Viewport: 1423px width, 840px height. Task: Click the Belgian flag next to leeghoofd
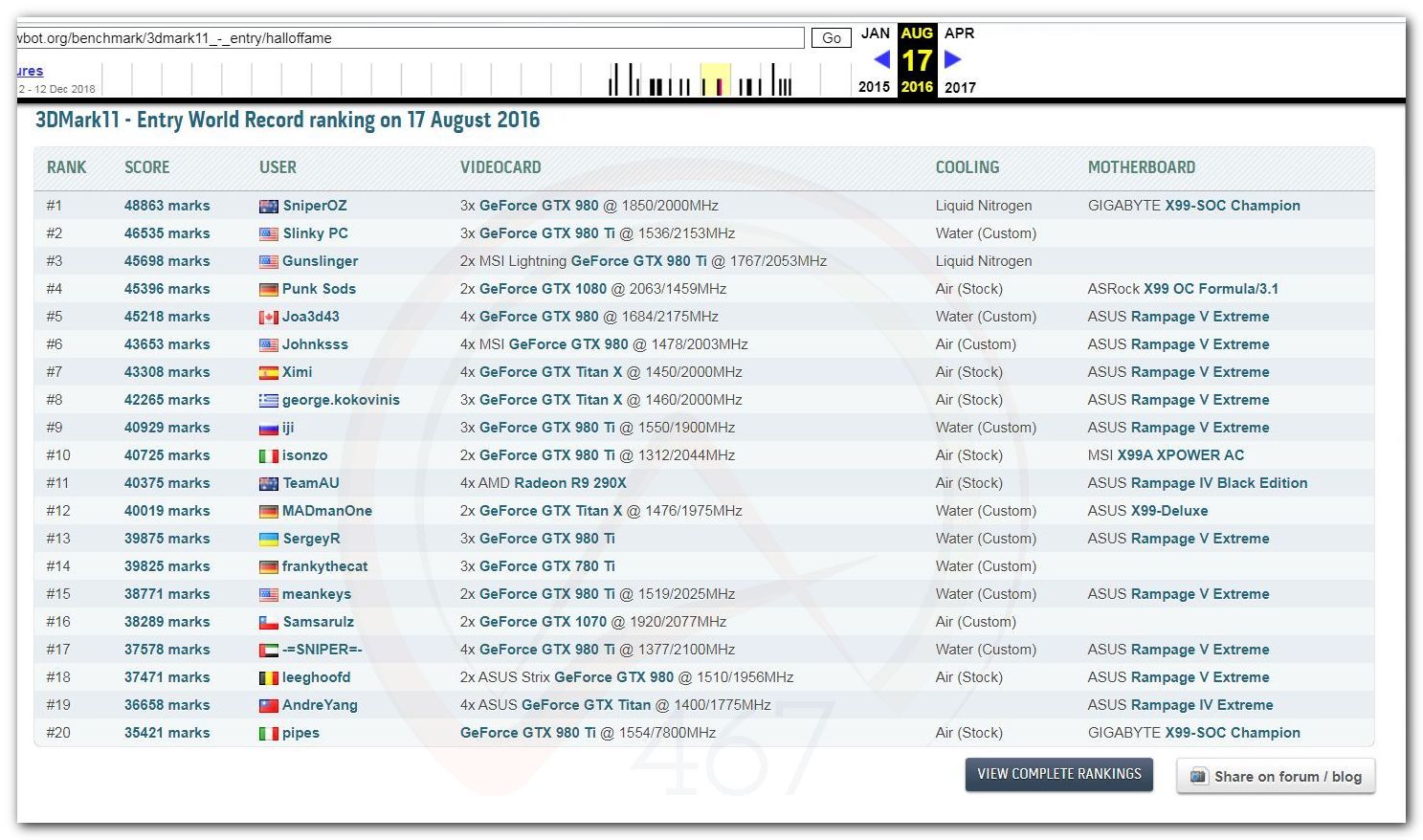268,678
